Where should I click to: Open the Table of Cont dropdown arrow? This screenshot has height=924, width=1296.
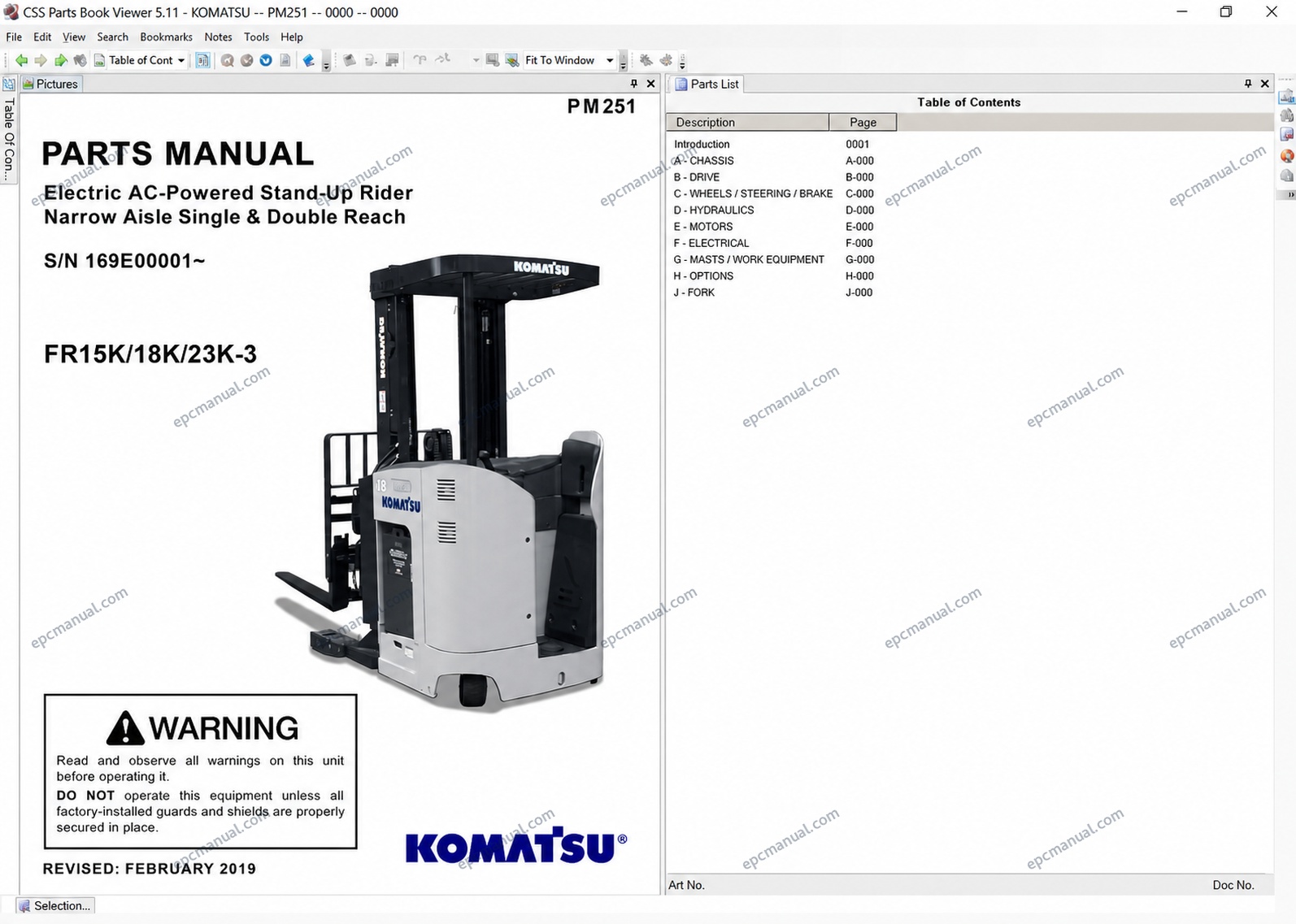[x=180, y=60]
